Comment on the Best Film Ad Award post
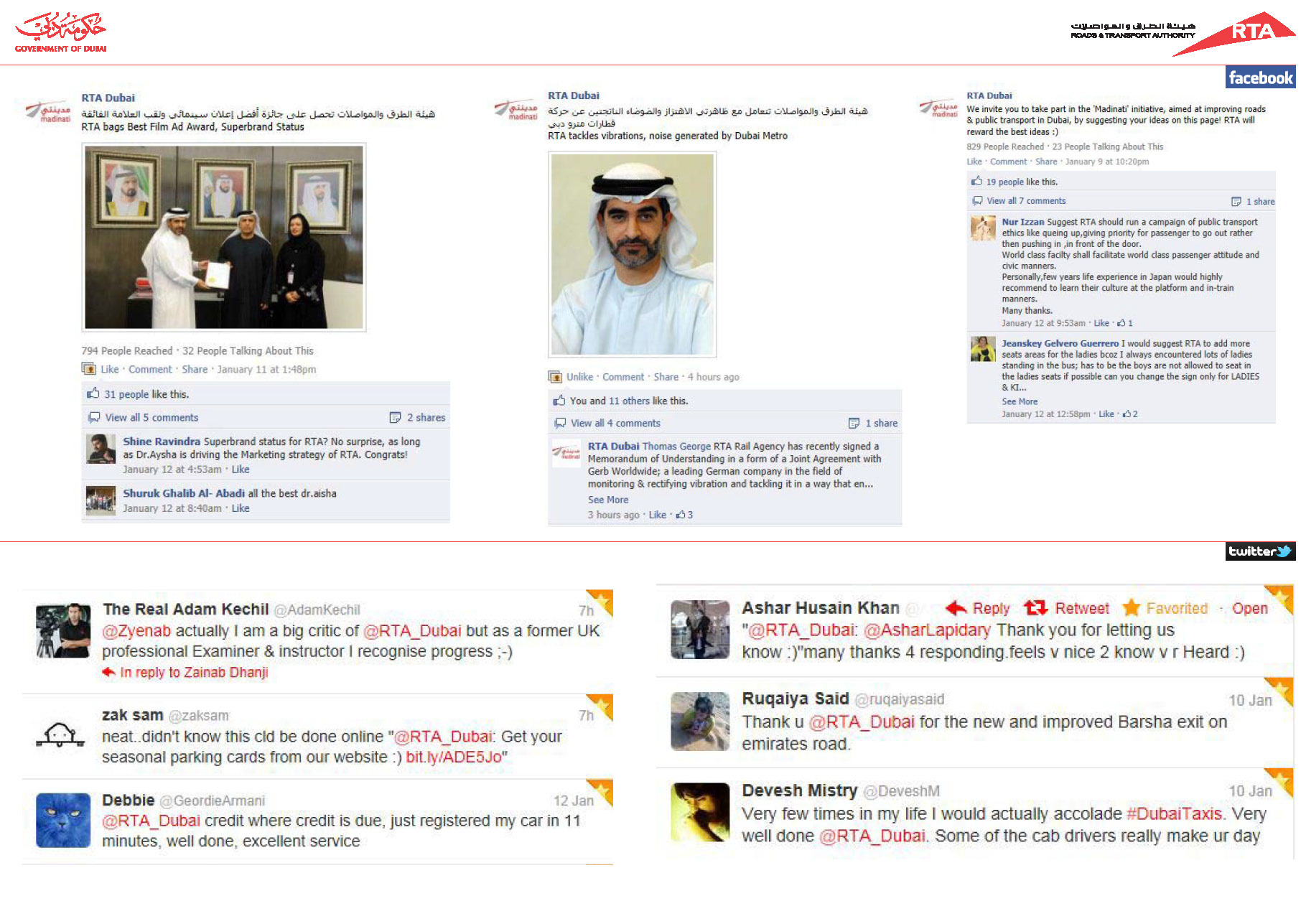The width and height of the screenshot is (1306, 924). click(x=150, y=370)
